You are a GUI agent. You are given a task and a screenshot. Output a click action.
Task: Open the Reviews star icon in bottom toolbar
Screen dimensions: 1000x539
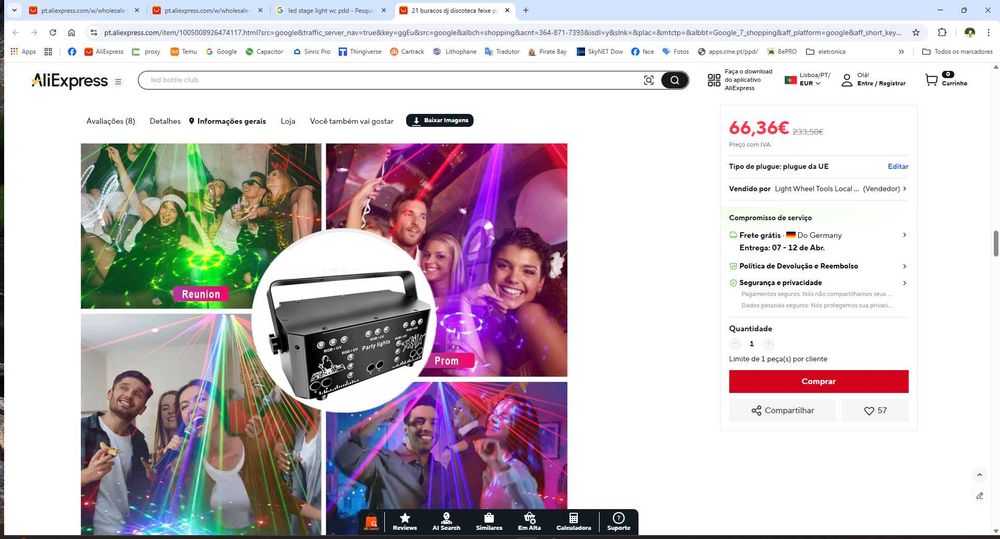404,521
